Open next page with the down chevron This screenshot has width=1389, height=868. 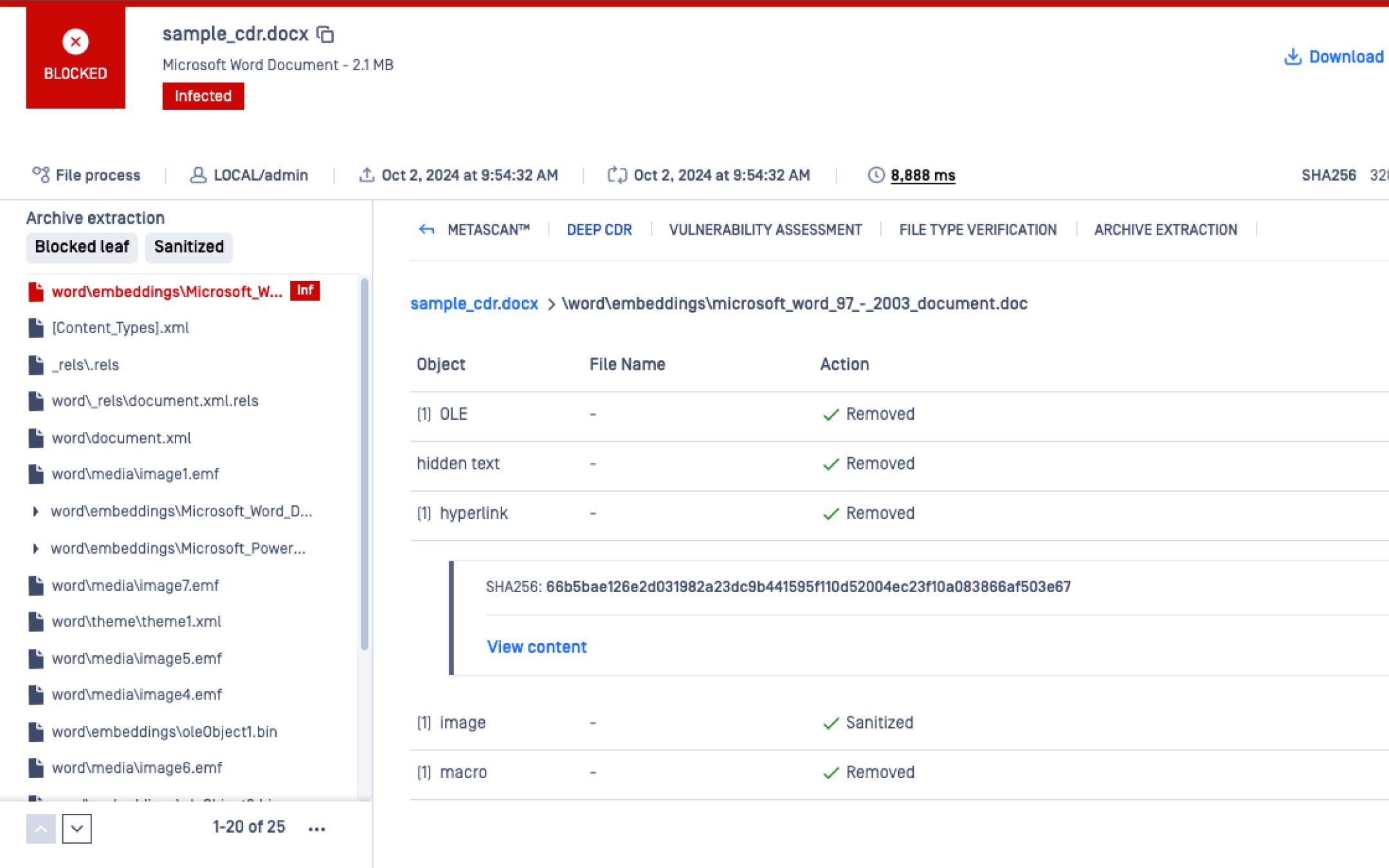[75, 829]
